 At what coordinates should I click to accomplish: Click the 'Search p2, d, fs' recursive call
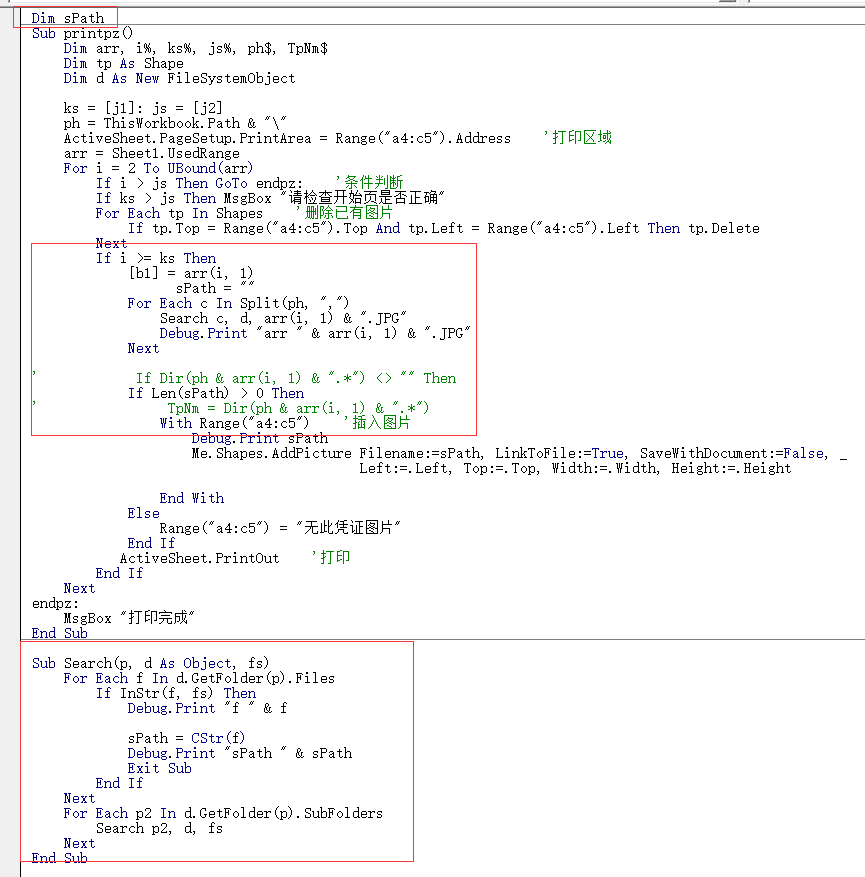pyautogui.click(x=159, y=828)
